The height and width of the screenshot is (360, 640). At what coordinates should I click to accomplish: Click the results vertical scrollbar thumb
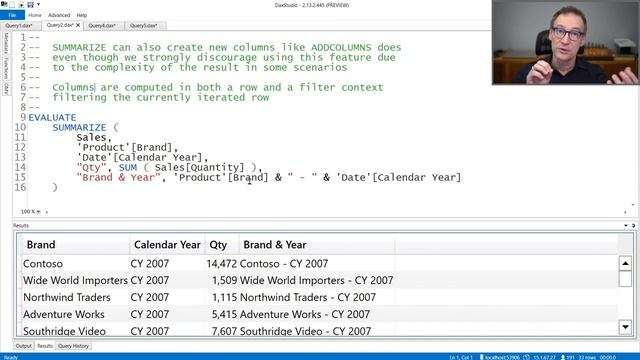(625, 279)
